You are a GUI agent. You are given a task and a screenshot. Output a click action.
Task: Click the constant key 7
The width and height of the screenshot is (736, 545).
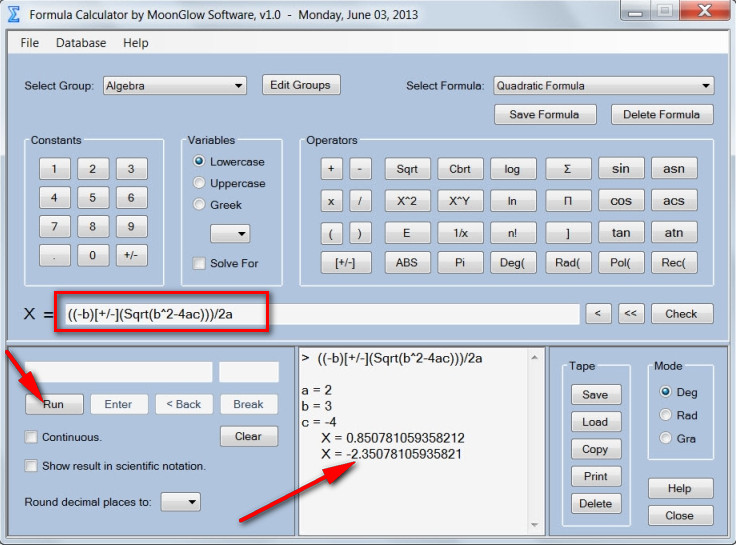click(x=54, y=227)
